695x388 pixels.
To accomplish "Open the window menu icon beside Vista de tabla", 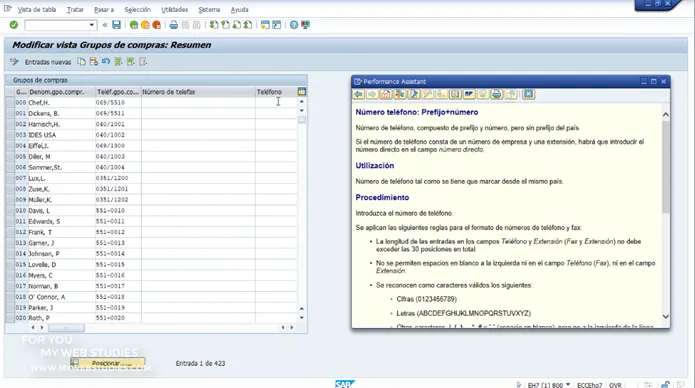I will tap(8, 9).
